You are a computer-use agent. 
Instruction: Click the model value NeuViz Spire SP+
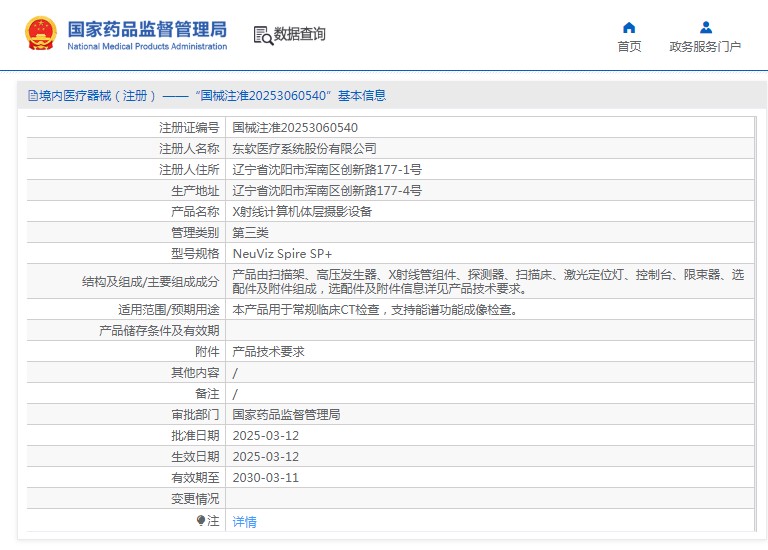[x=282, y=253]
